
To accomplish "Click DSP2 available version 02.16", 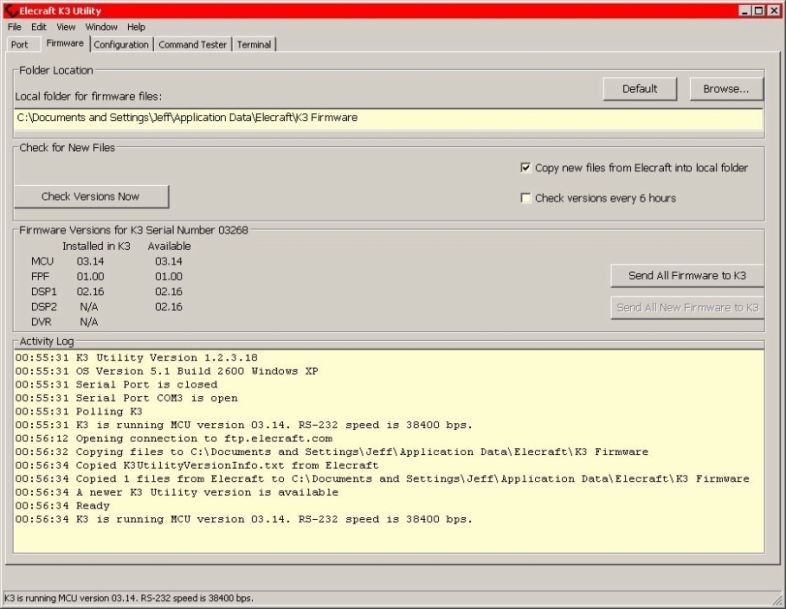I will point(168,306).
